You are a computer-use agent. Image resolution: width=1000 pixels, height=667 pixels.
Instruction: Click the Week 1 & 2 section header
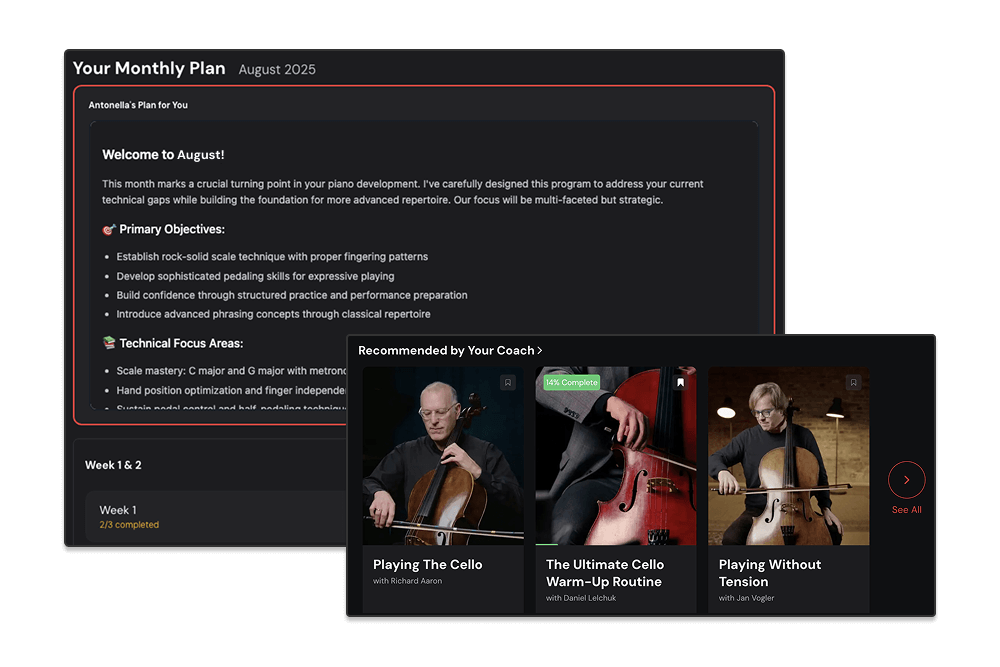click(114, 465)
